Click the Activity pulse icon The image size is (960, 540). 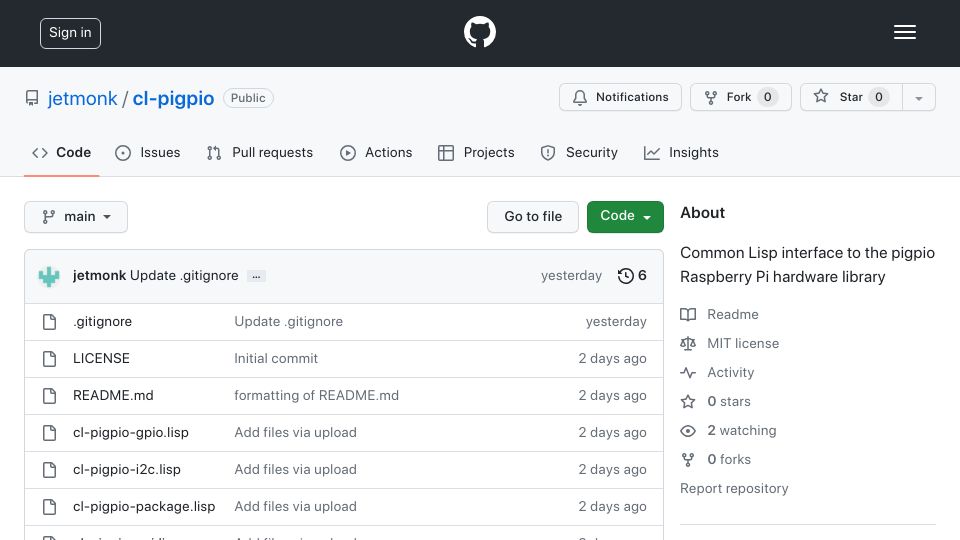(688, 372)
